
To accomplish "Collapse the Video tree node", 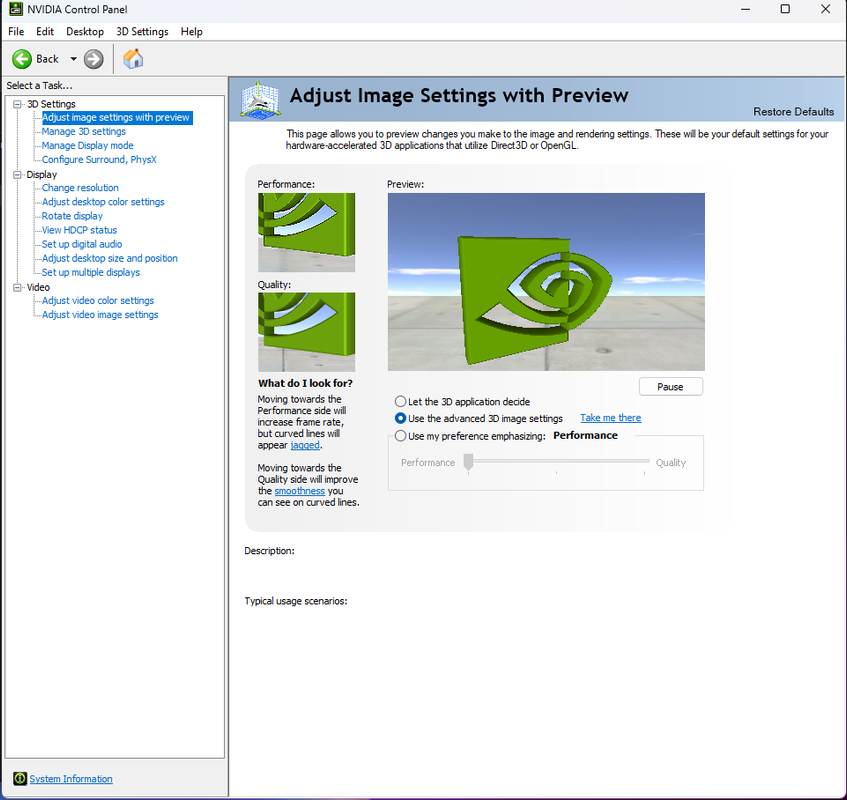I will [x=17, y=287].
